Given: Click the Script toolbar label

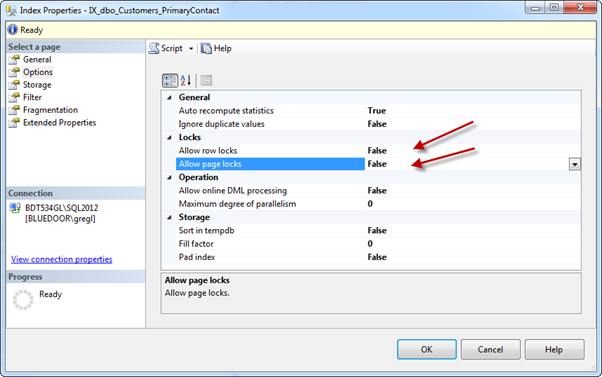Looking at the screenshot, I should point(172,49).
